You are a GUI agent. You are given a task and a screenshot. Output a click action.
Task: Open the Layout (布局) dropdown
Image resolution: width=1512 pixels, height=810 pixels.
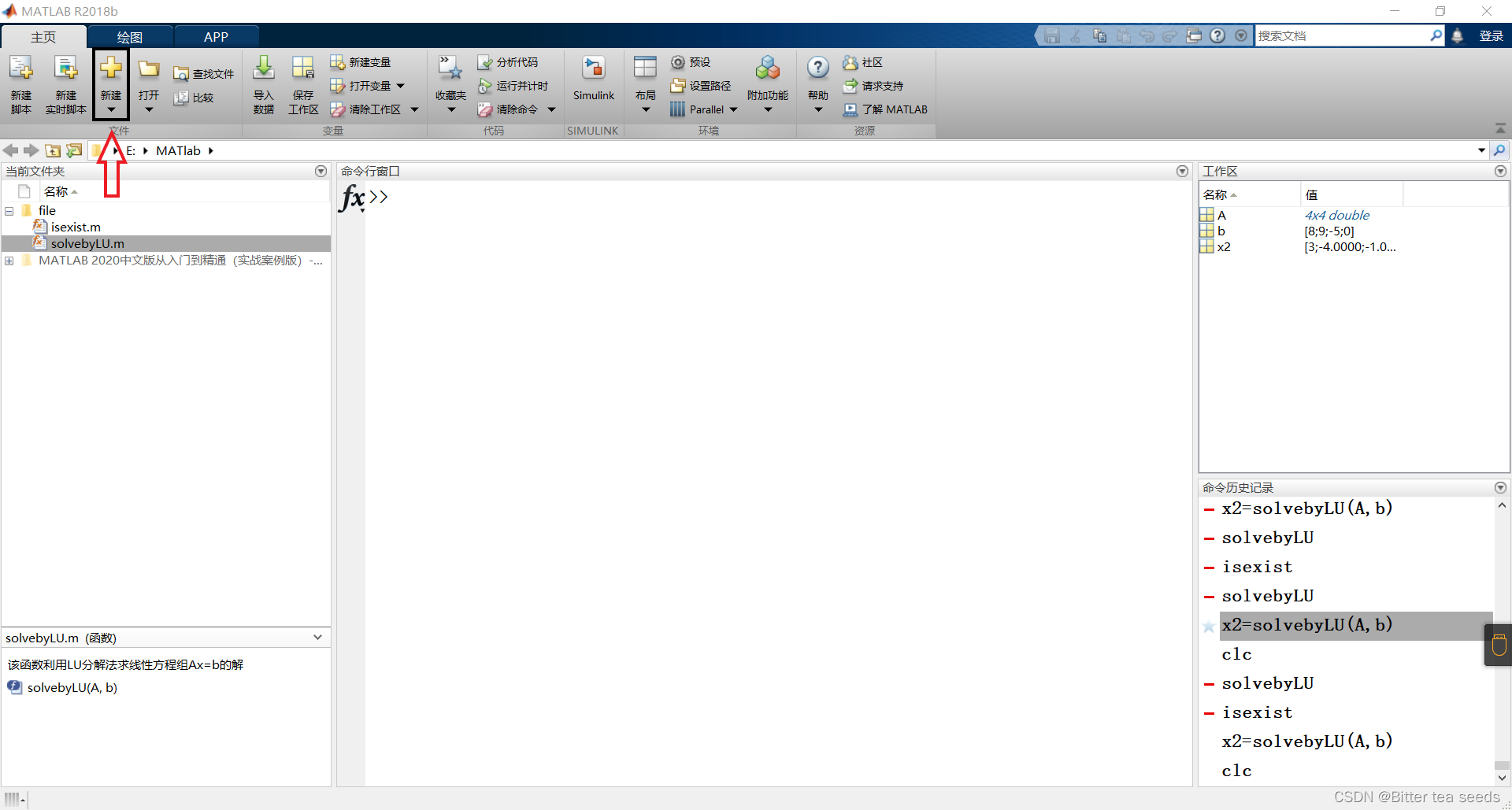click(x=645, y=84)
